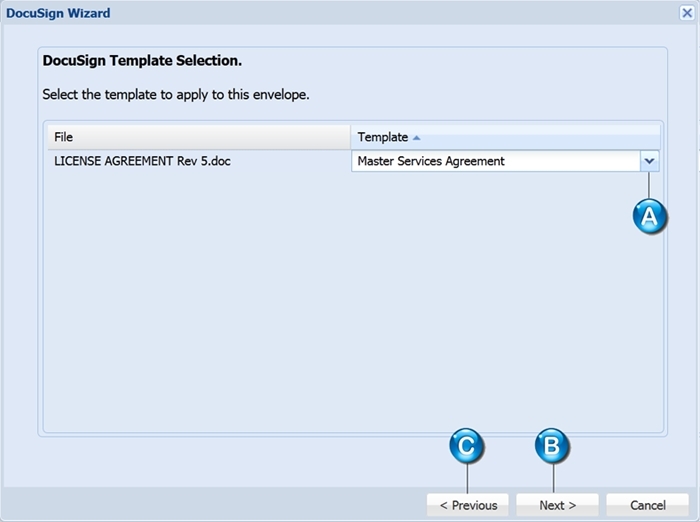
Task: Open the Template dropdown arrow
Action: pyautogui.click(x=649, y=161)
